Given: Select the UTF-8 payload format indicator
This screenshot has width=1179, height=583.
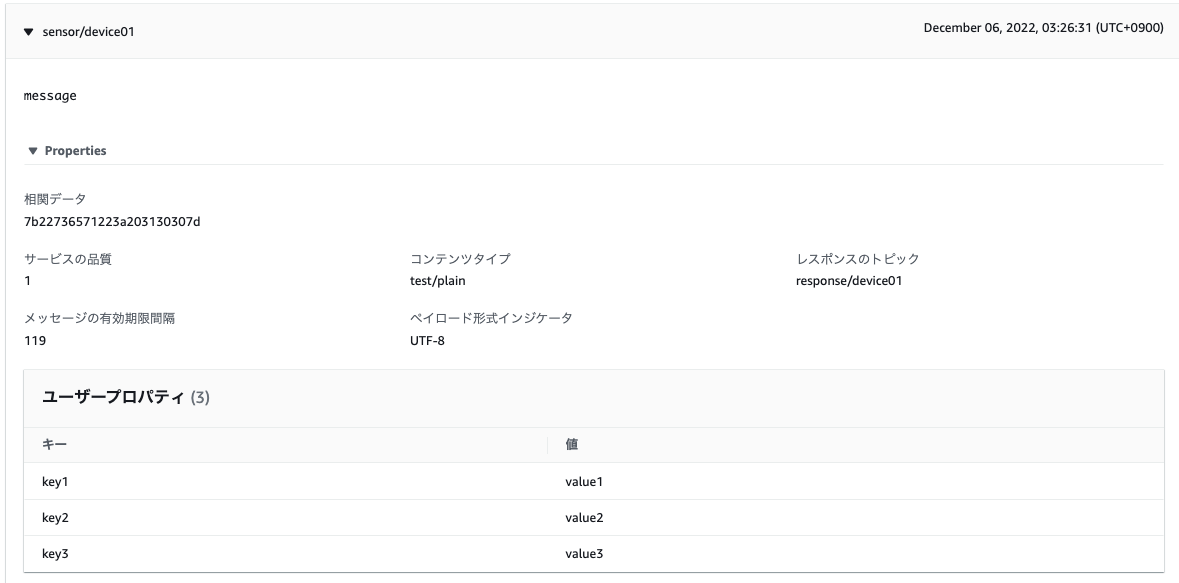Looking at the screenshot, I should click(x=425, y=343).
